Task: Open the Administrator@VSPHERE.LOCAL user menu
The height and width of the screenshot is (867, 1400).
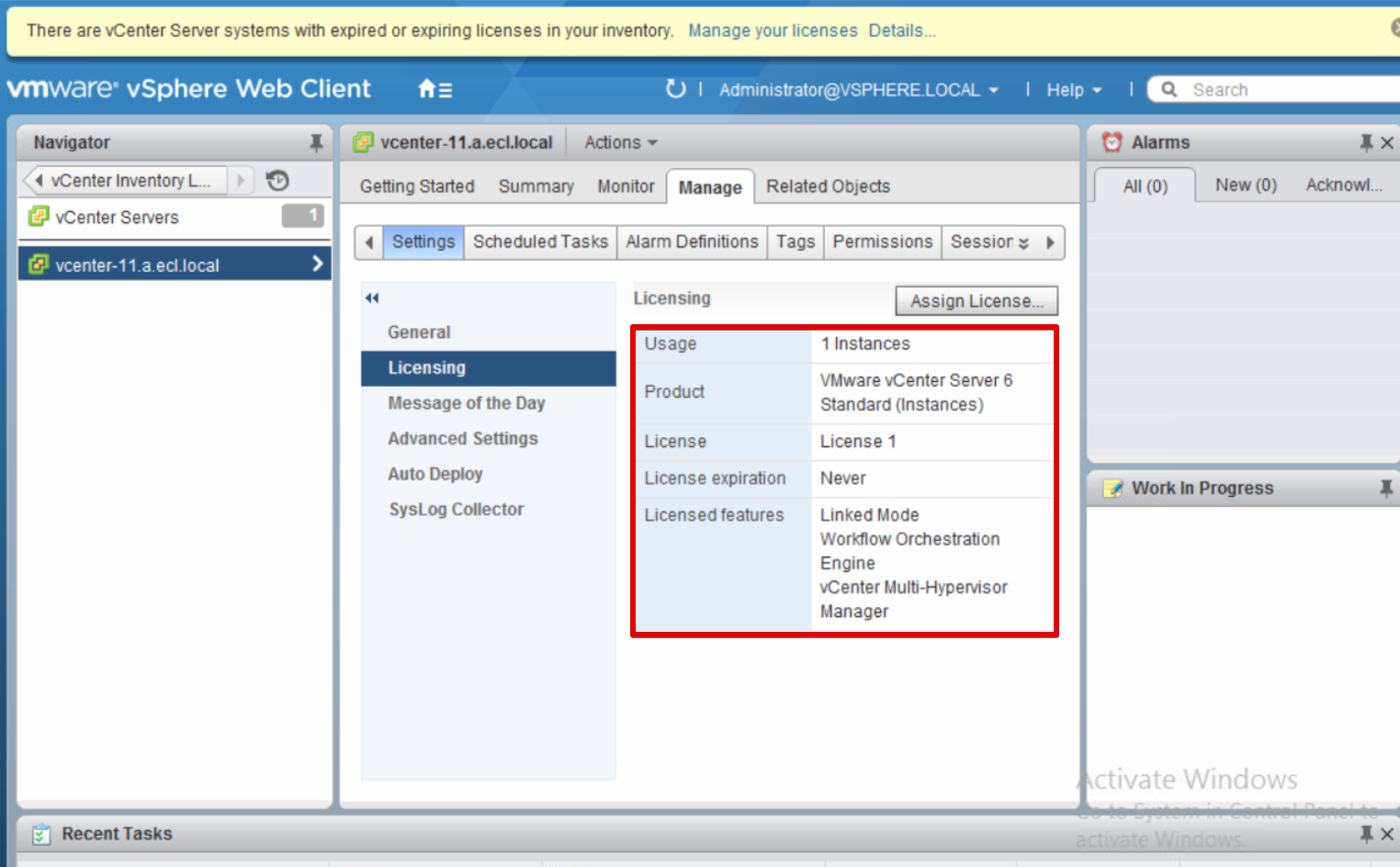Action: pos(858,90)
